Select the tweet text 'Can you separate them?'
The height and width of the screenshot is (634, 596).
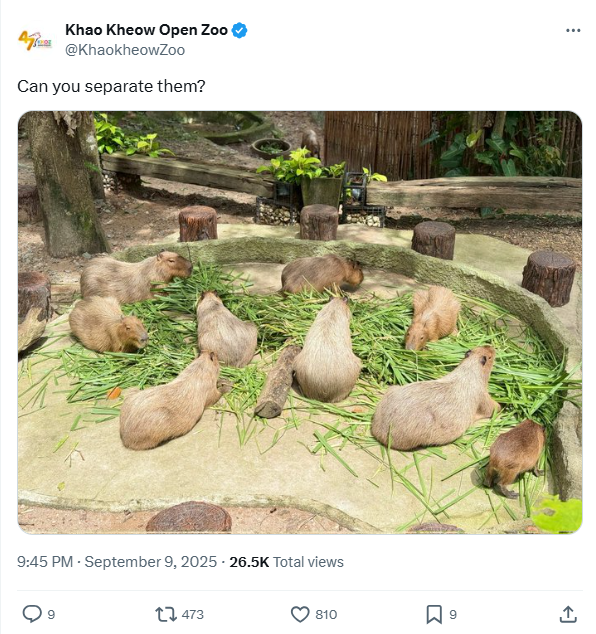pos(111,86)
